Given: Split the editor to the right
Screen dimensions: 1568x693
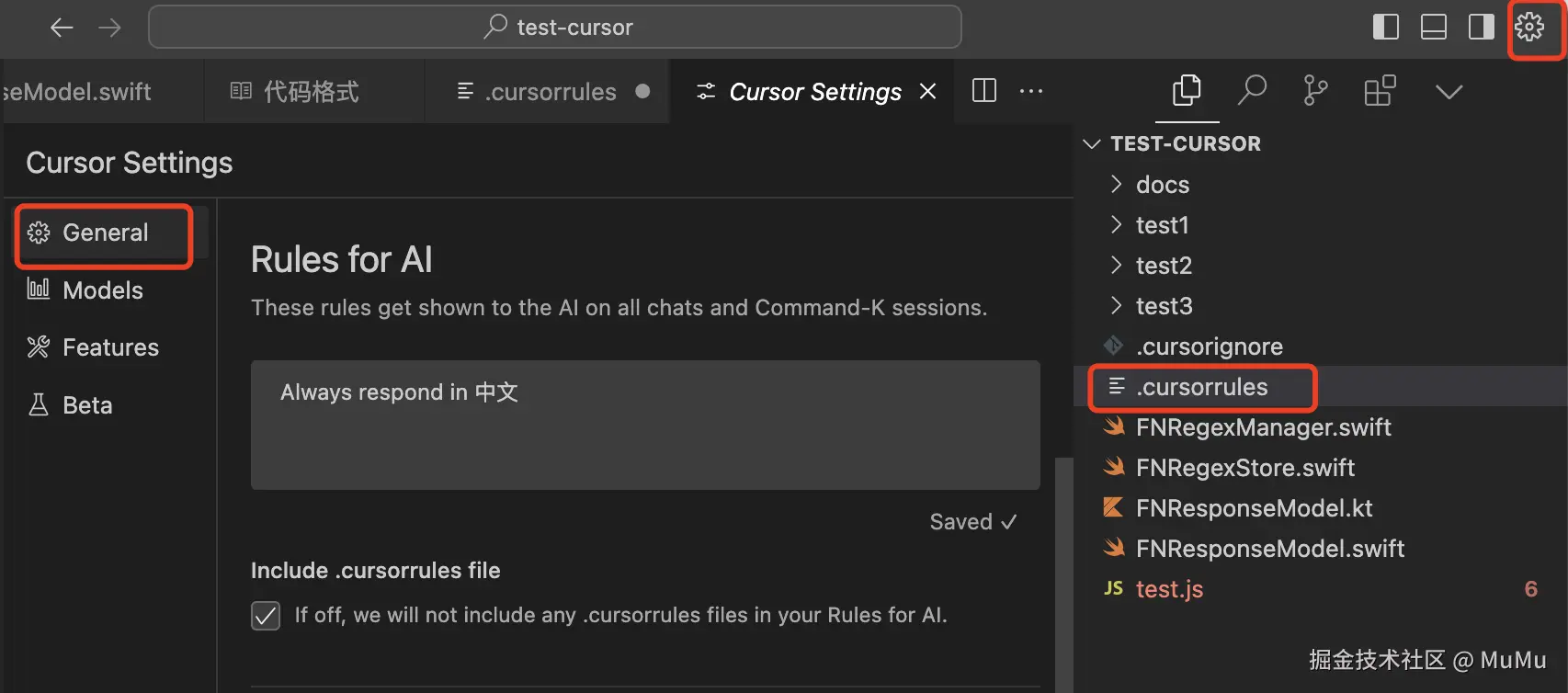Looking at the screenshot, I should pos(984,91).
